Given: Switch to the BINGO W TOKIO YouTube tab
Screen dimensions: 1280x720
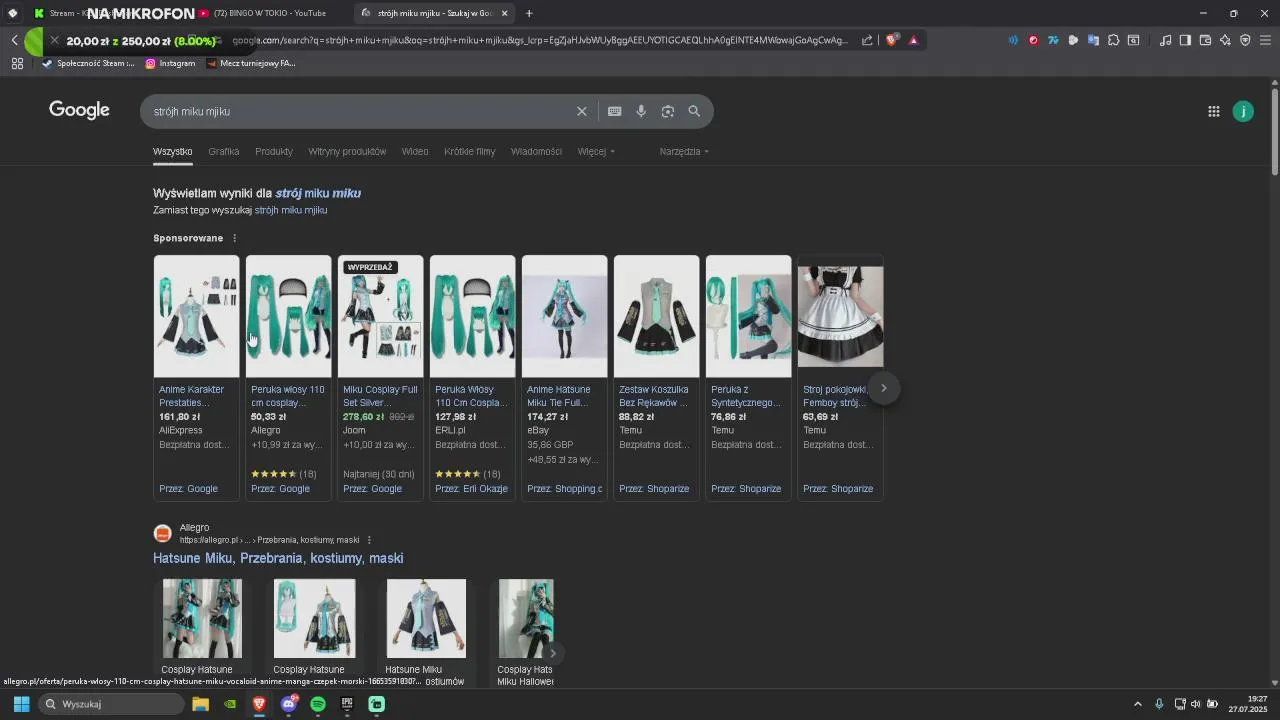Looking at the screenshot, I should 270,13.
